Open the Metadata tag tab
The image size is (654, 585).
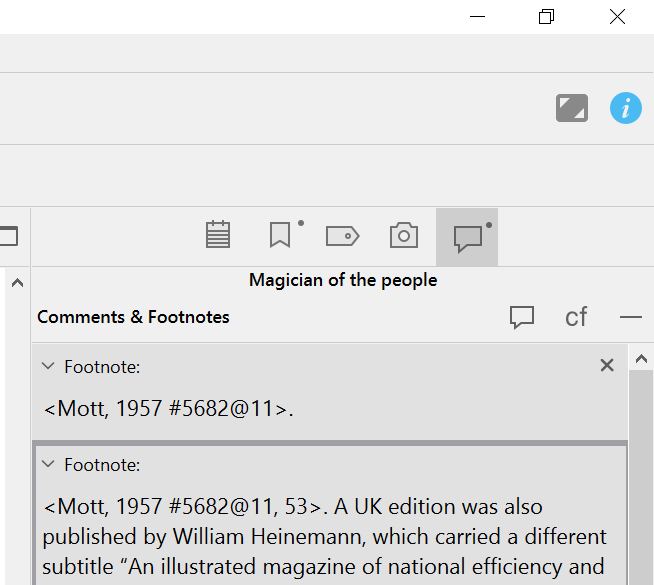tap(342, 236)
